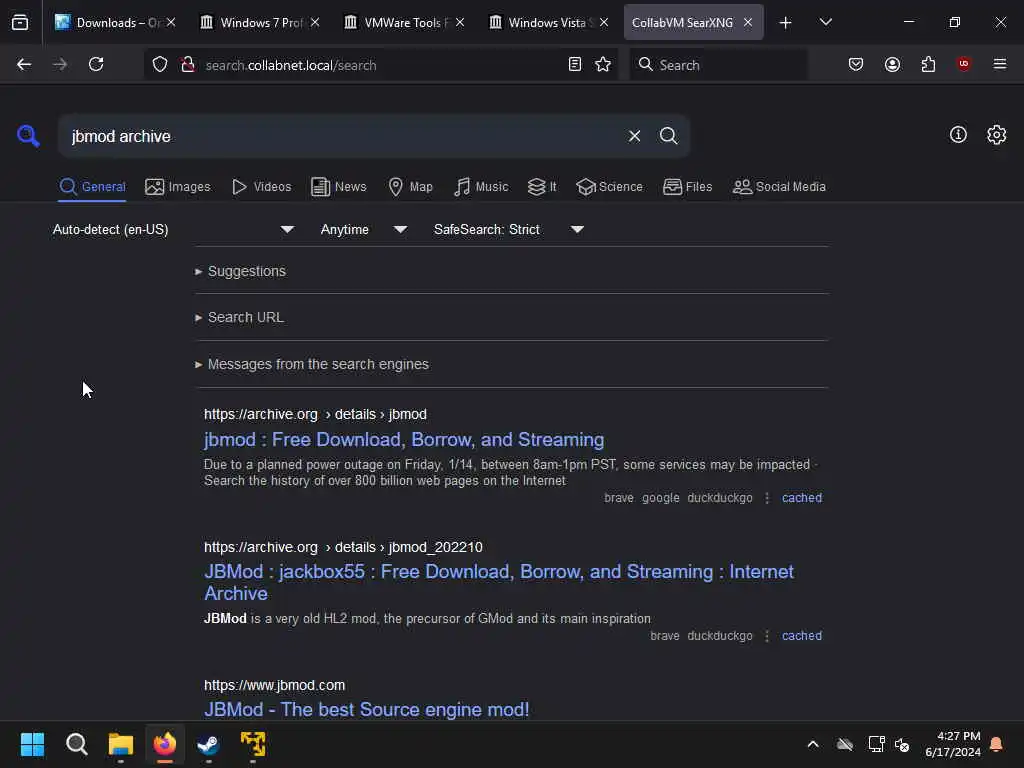Screen dimensions: 1024x768
Task: Close the CollabVM SearXNG tab
Action: [x=748, y=23]
